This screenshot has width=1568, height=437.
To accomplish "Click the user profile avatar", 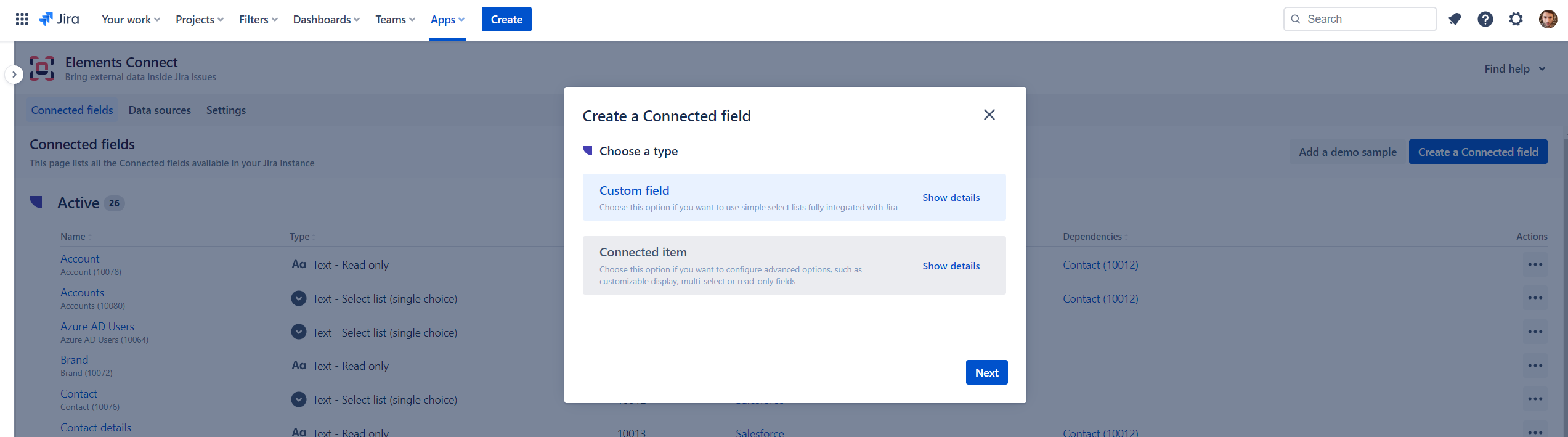I will click(x=1548, y=19).
